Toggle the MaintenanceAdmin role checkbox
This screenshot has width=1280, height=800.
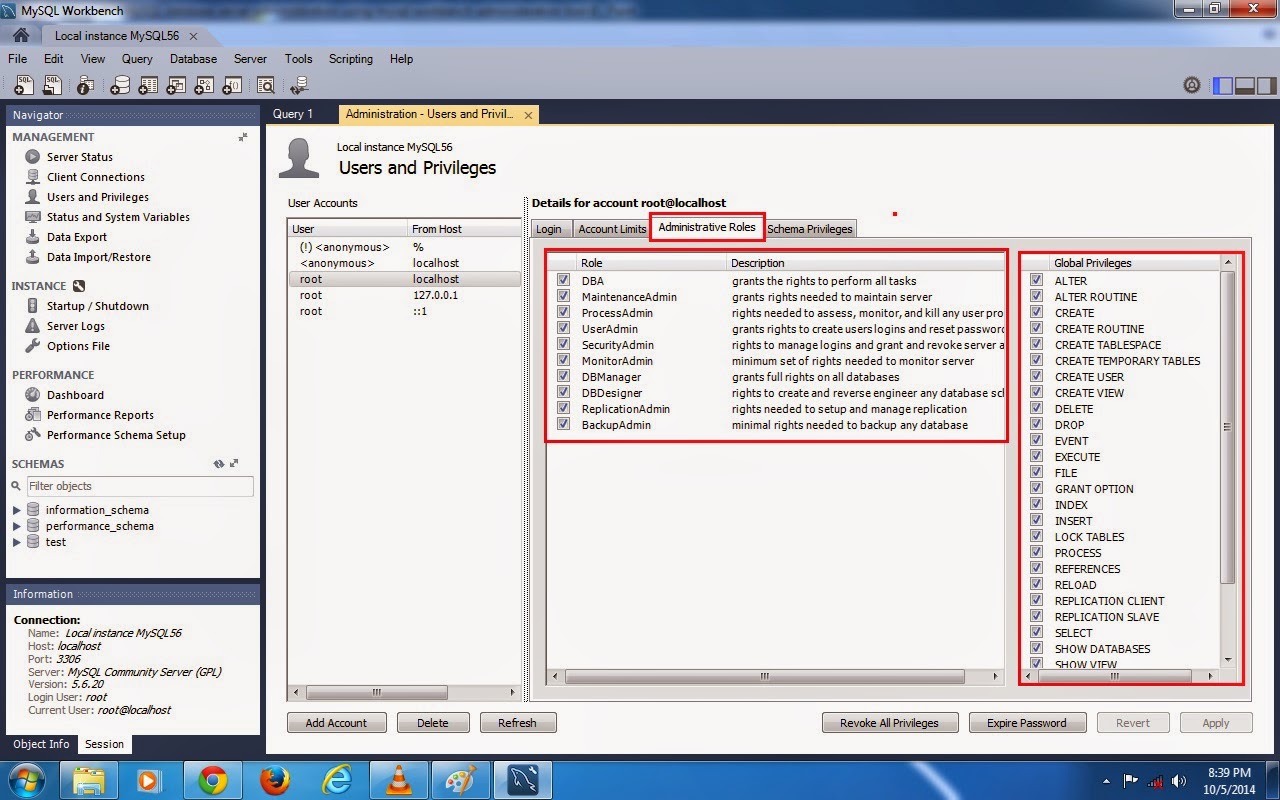point(564,297)
